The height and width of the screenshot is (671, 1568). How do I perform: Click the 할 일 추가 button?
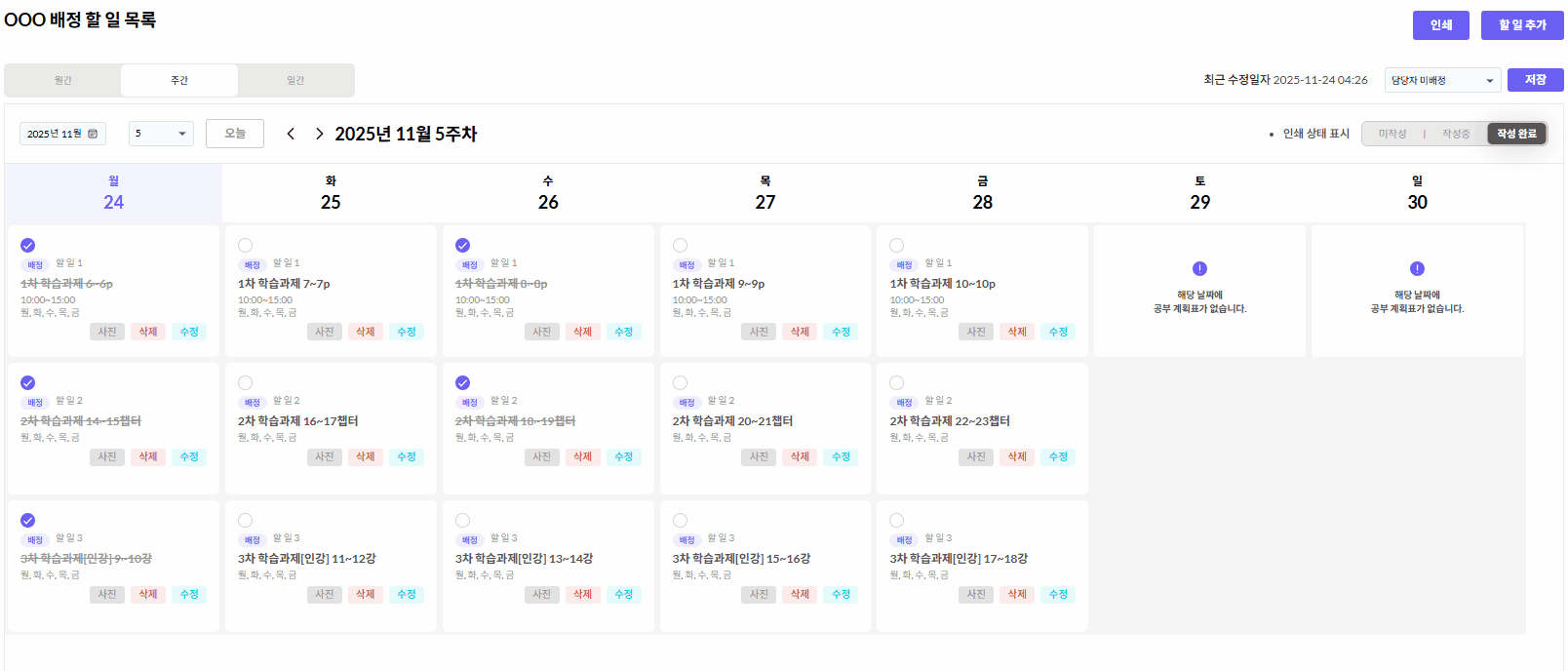[x=1521, y=25]
